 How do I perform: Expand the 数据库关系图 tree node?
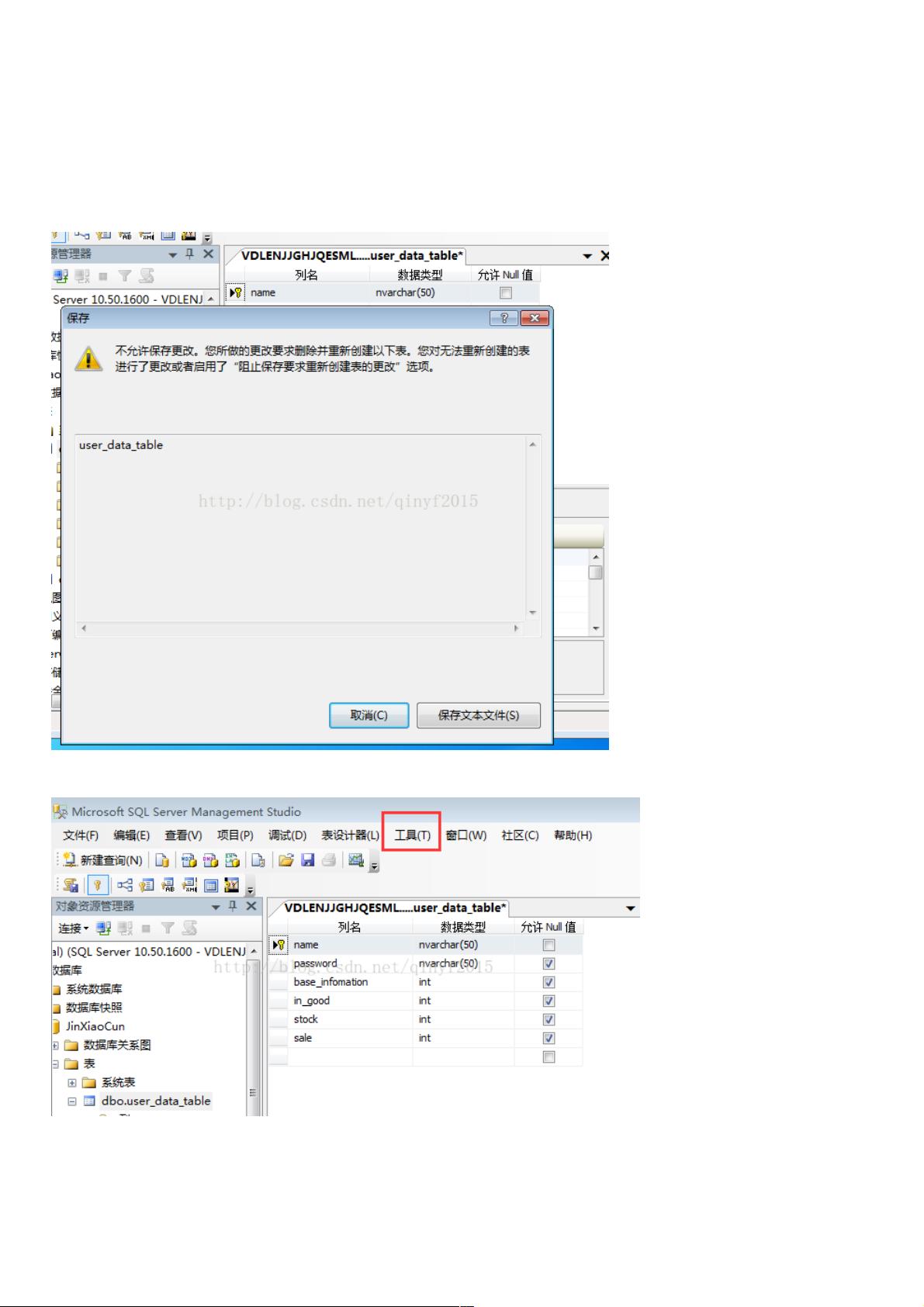tap(55, 1045)
